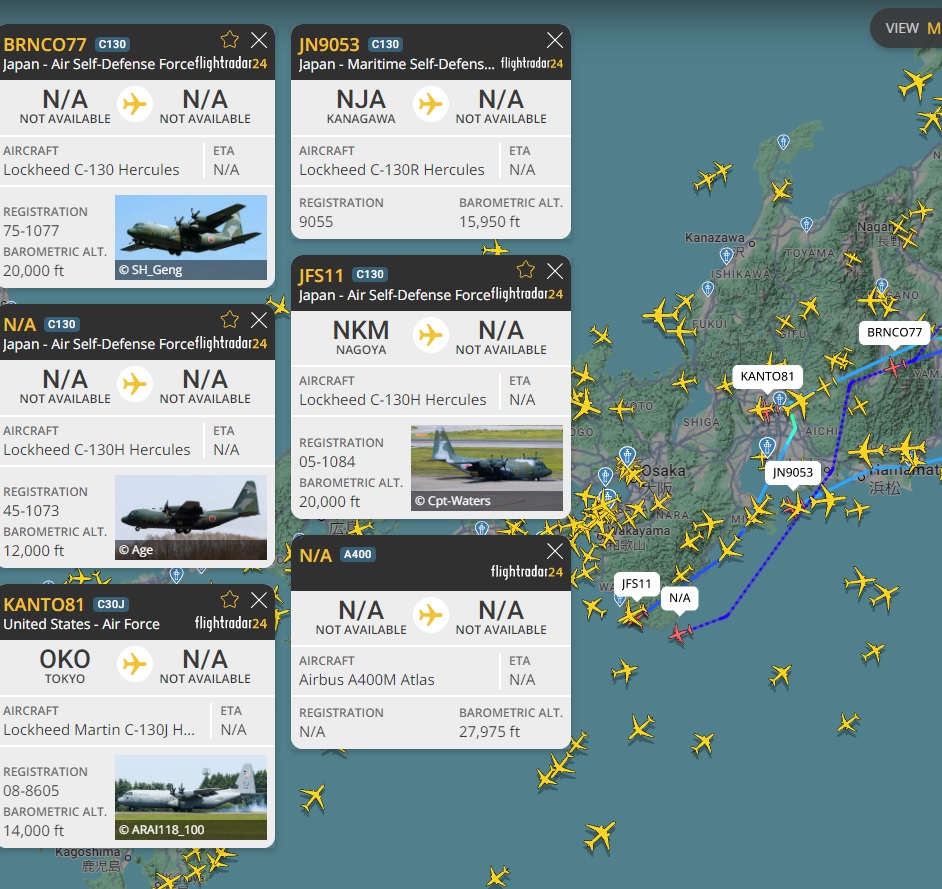Close the N/A A400 flight card
The width and height of the screenshot is (942, 889).
coord(555,551)
